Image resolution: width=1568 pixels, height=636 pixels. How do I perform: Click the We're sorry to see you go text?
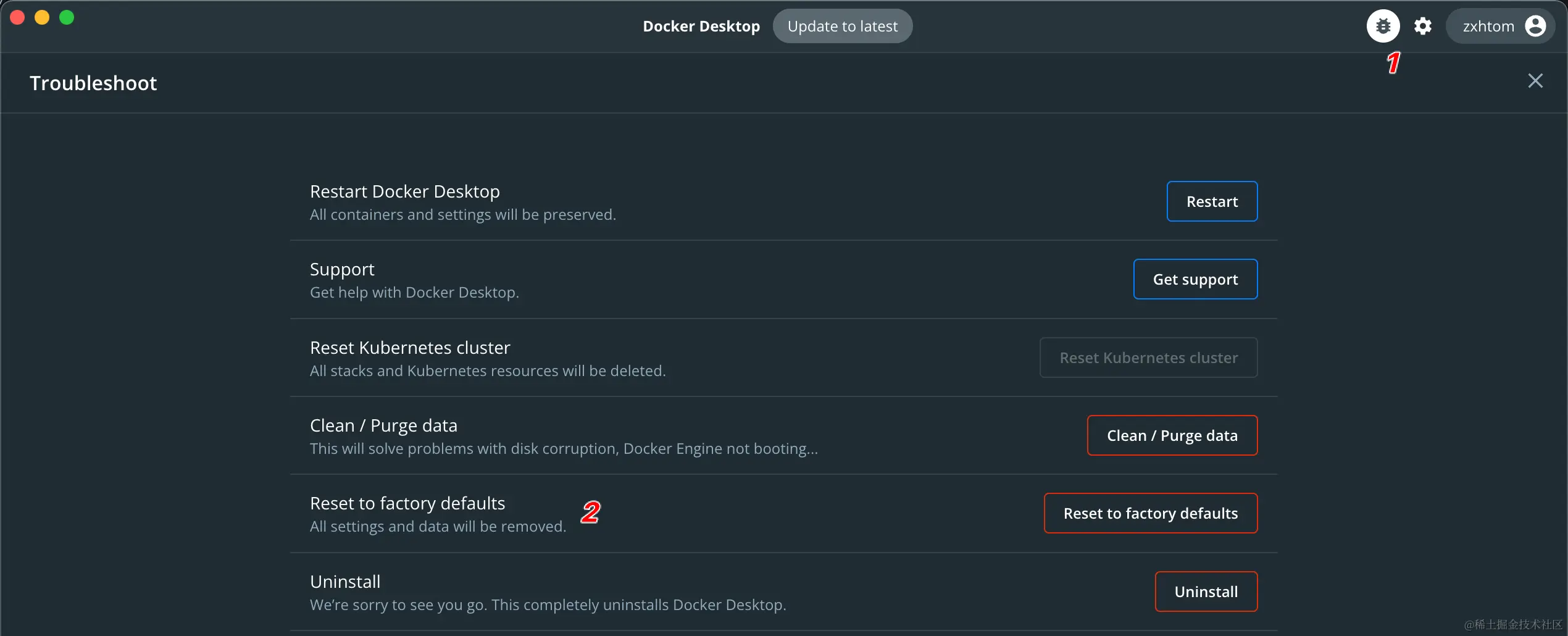coord(548,605)
